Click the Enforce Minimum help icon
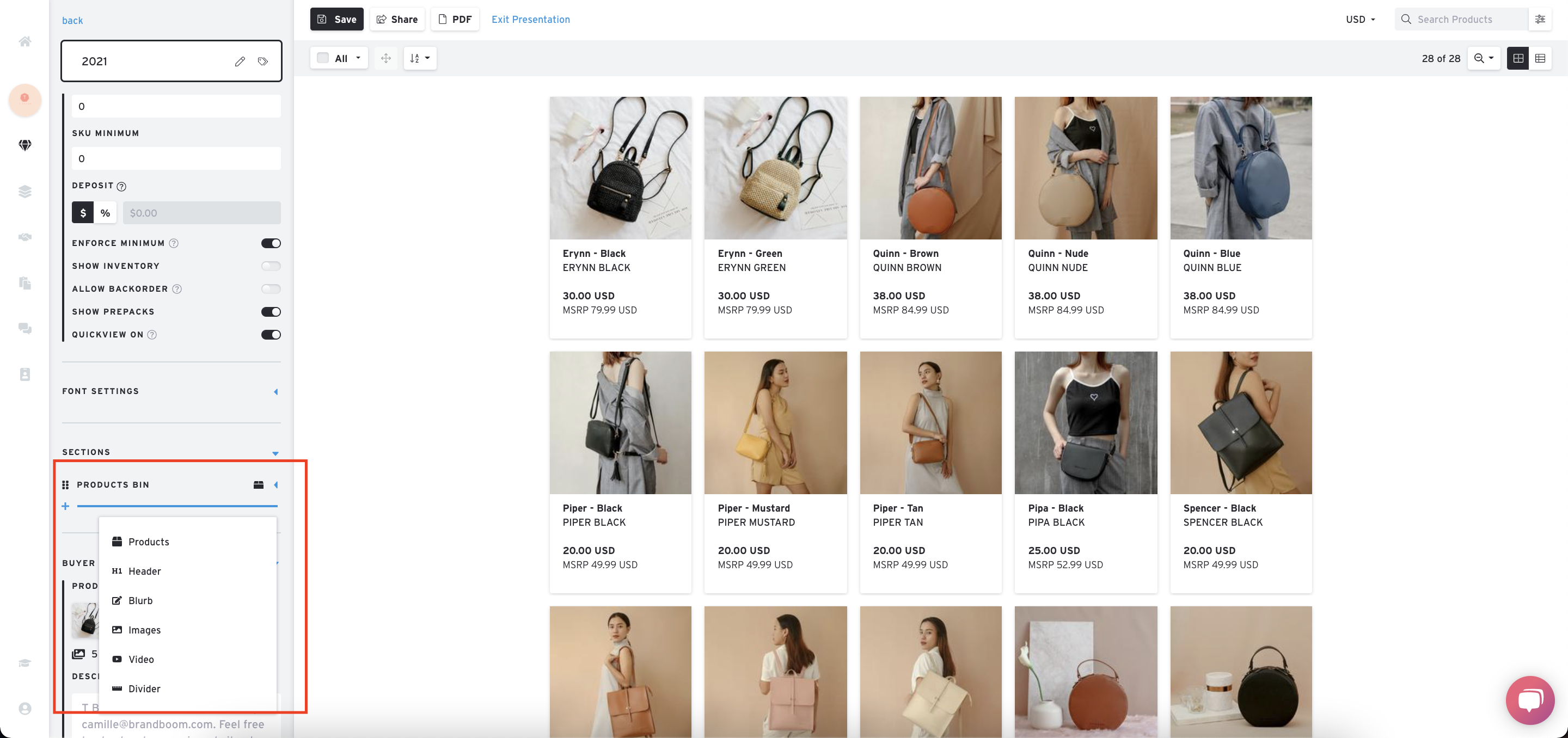The width and height of the screenshot is (1568, 738). click(x=174, y=243)
